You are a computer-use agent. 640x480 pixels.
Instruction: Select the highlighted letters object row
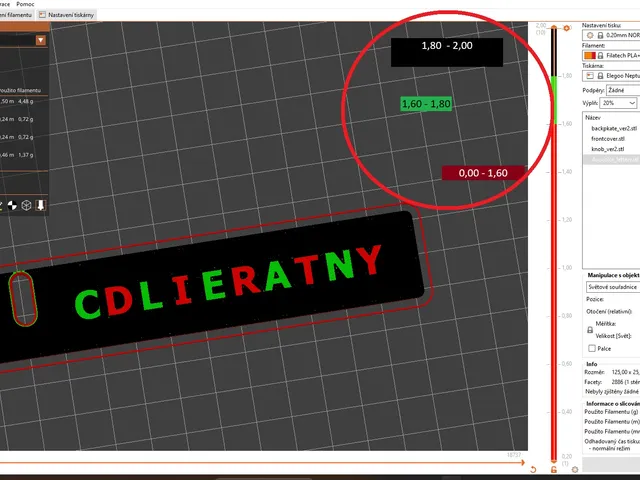[611, 159]
